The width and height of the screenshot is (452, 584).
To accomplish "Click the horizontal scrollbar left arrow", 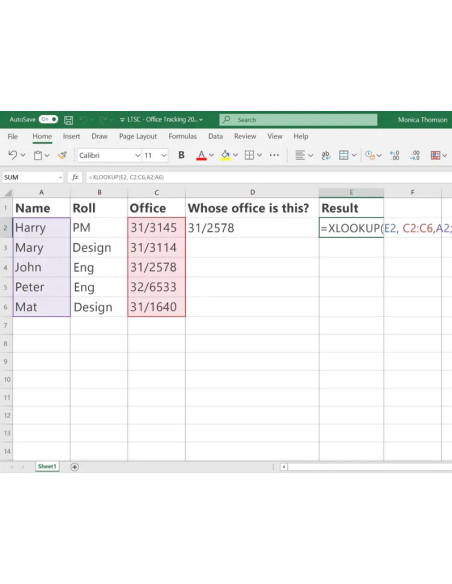I will 284,467.
